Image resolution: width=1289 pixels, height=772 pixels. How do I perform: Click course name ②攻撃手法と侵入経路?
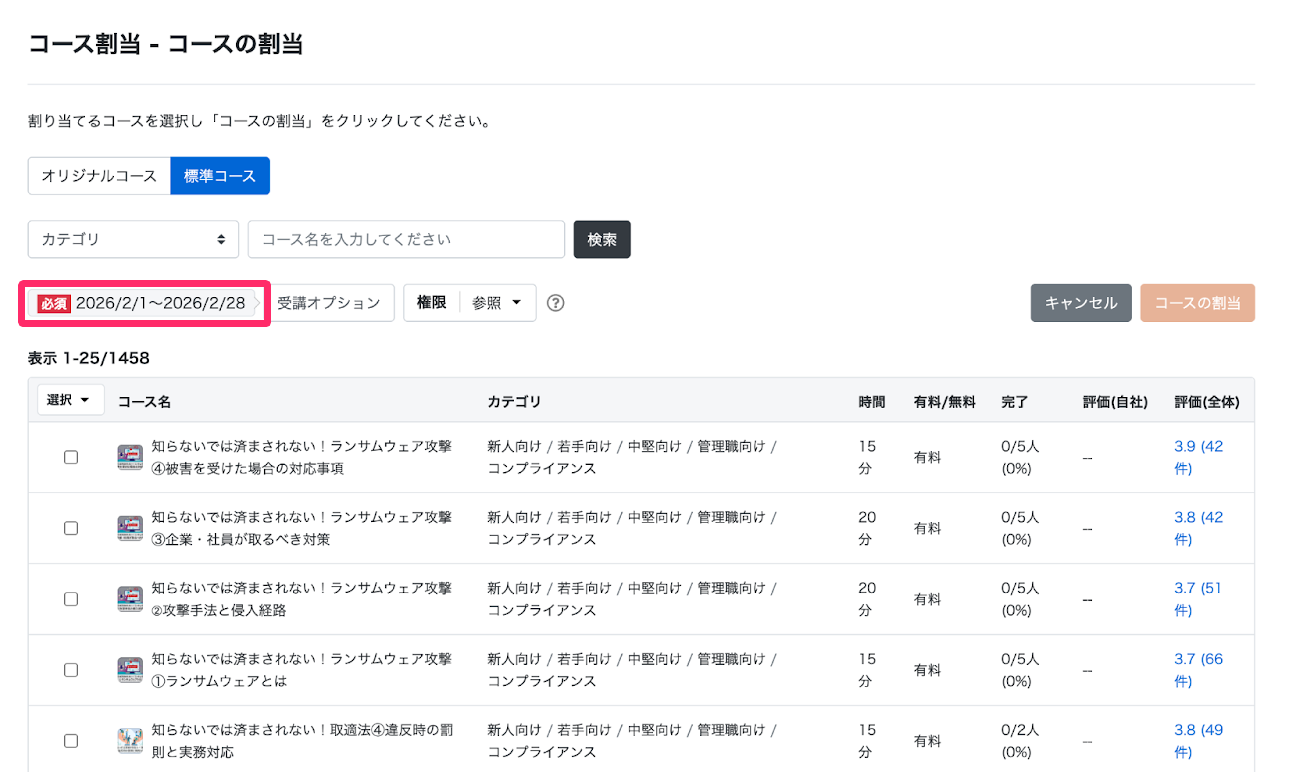pyautogui.click(x=302, y=599)
